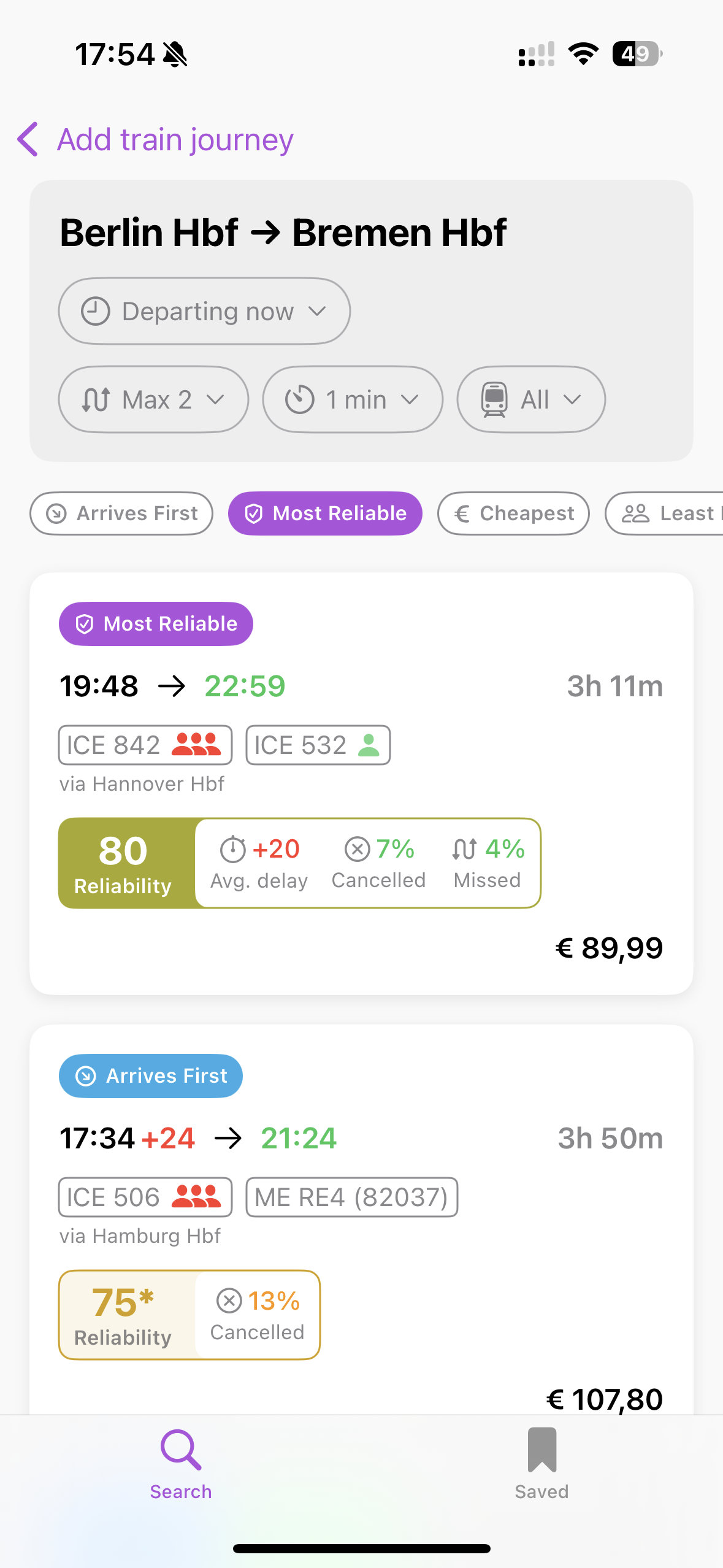Select the Arrives First sort chip
723x1568 pixels.
pyautogui.click(x=121, y=513)
